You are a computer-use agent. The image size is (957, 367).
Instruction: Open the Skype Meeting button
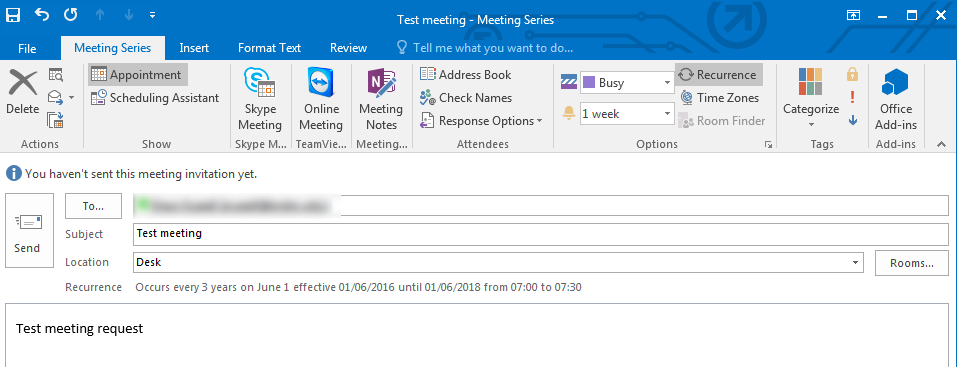point(260,100)
